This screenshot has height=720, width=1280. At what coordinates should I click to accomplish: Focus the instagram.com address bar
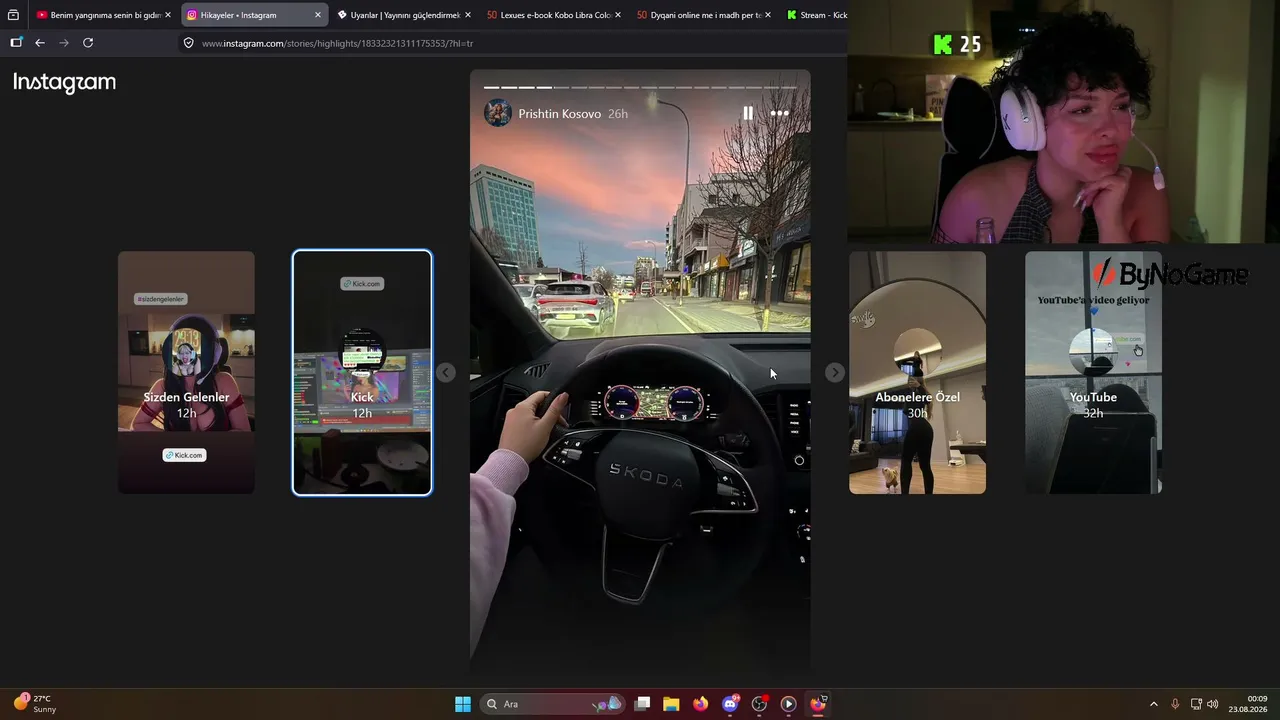point(510,43)
